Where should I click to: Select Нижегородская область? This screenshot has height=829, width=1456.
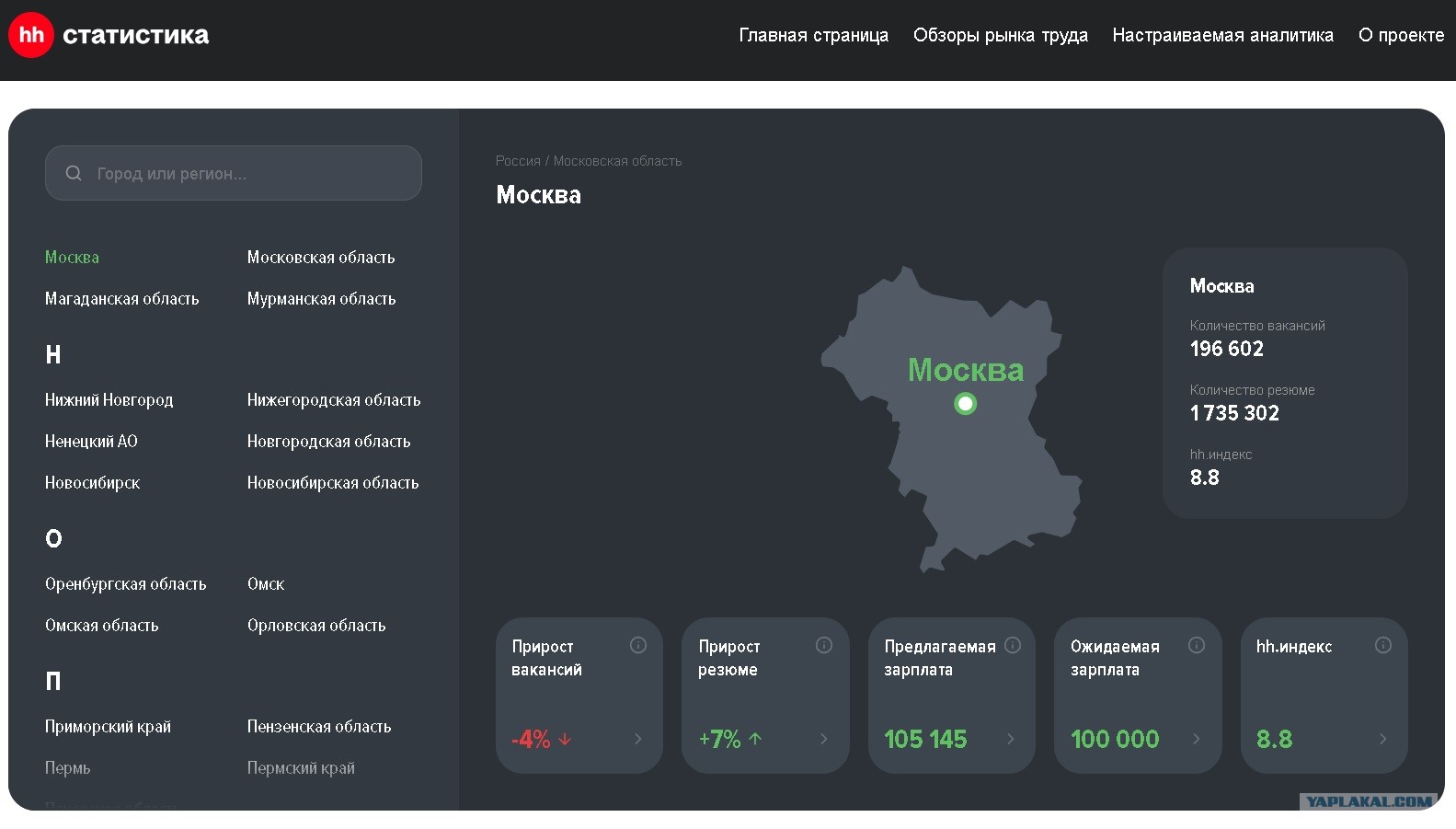334,400
